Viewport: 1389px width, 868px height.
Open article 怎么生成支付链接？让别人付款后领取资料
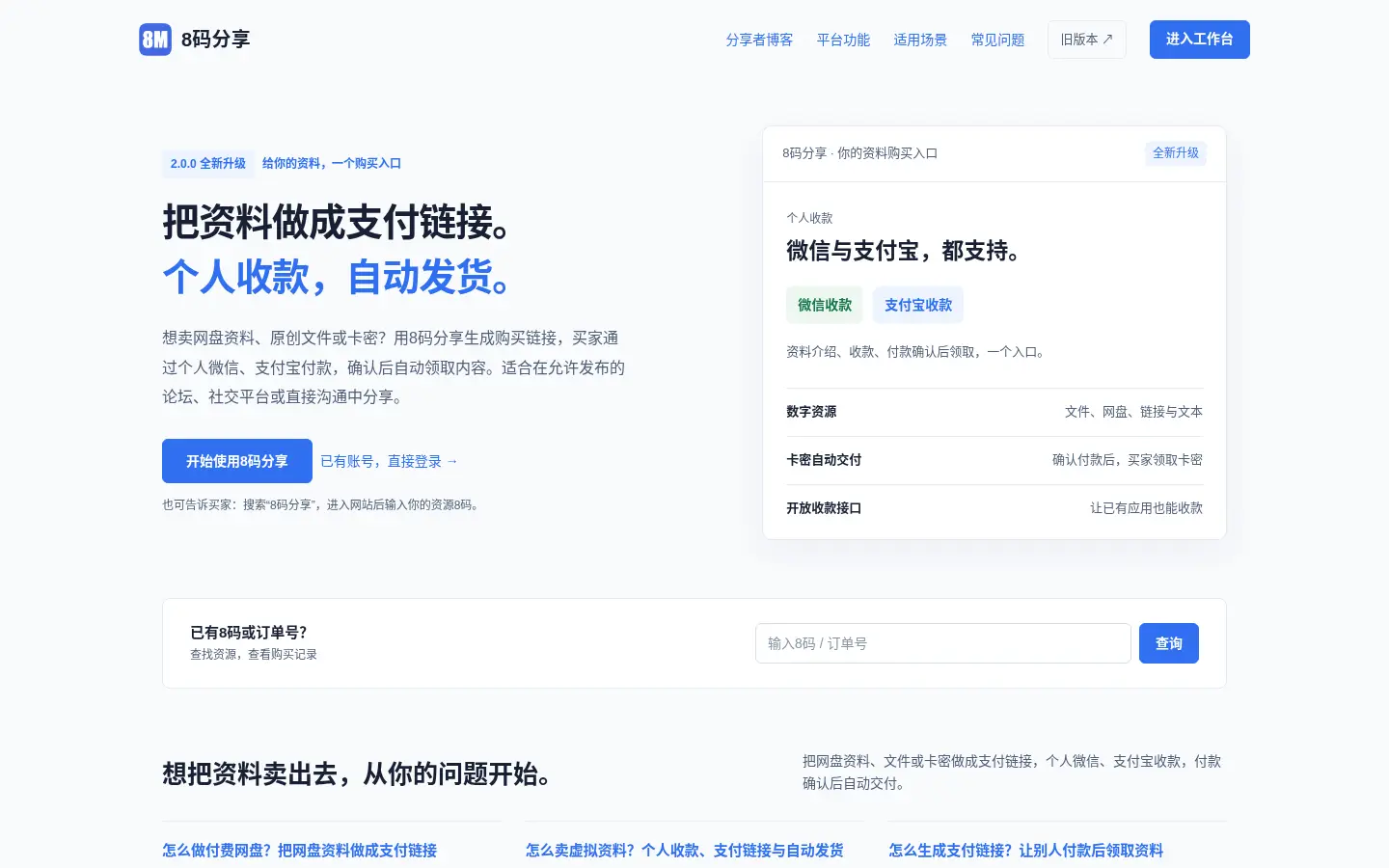[1026, 850]
